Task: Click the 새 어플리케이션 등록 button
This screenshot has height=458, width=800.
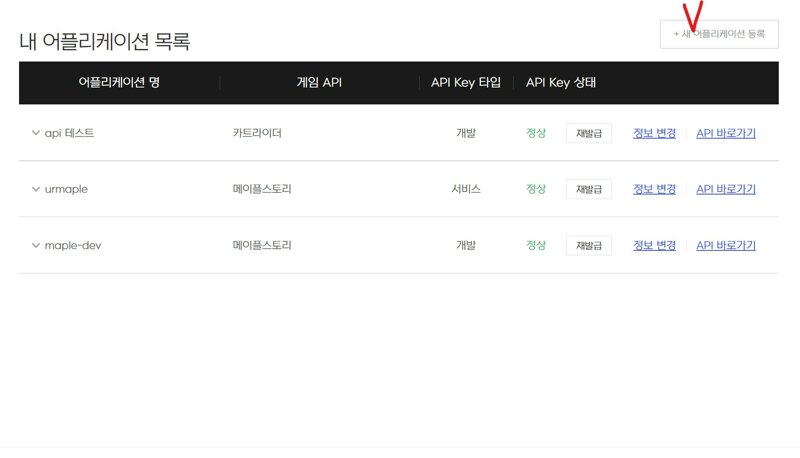Action: coord(719,34)
